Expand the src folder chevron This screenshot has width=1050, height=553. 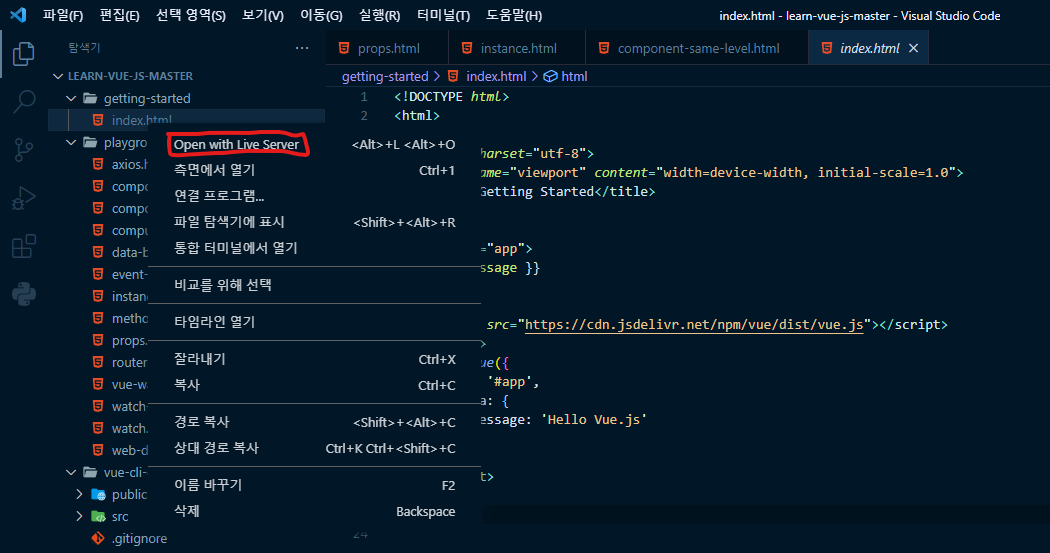[80, 516]
